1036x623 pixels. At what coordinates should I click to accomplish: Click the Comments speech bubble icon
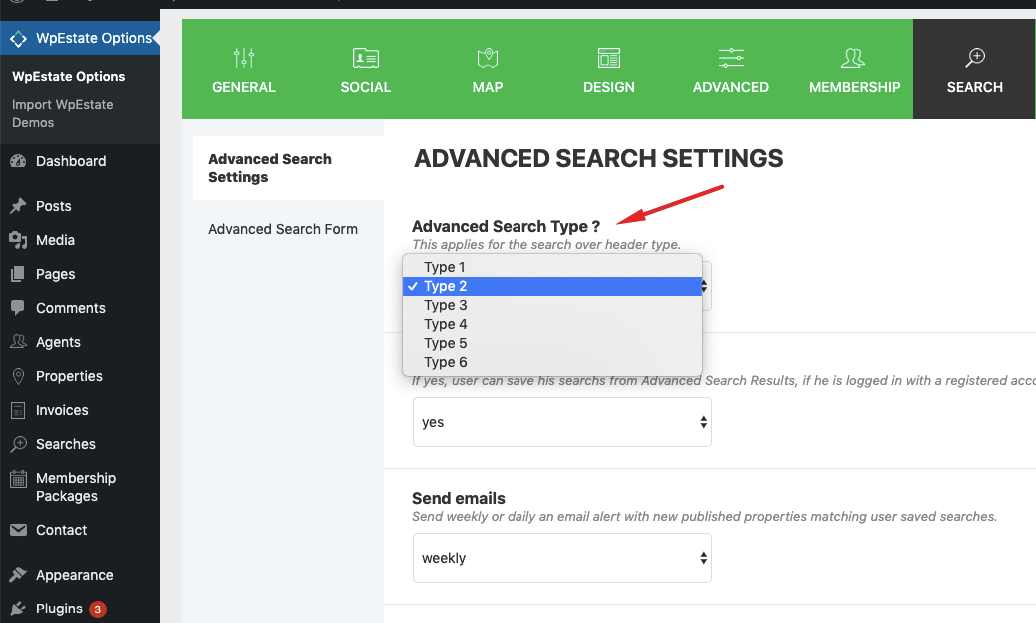(18, 308)
